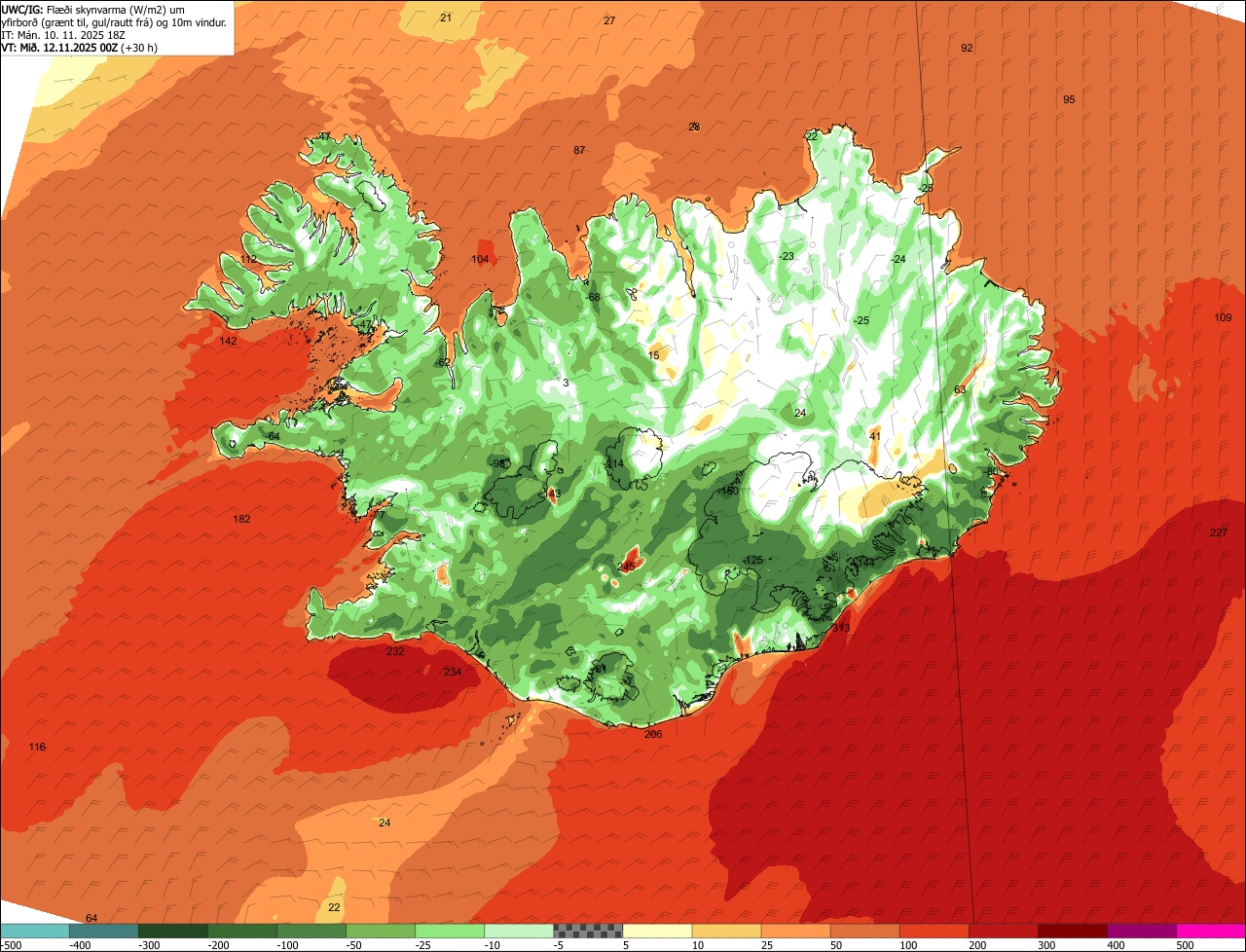Click the pale yellow 5 to 10 swatch

click(657, 931)
